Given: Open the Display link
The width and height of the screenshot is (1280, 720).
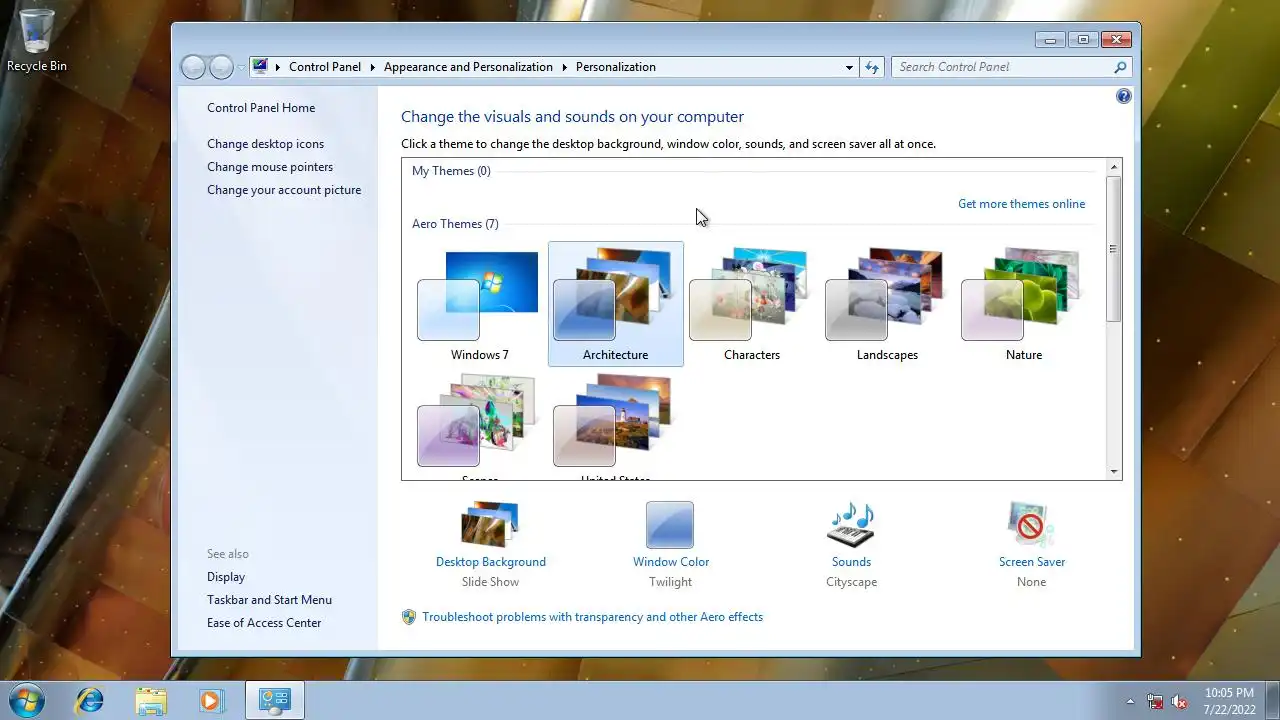Looking at the screenshot, I should click(226, 577).
